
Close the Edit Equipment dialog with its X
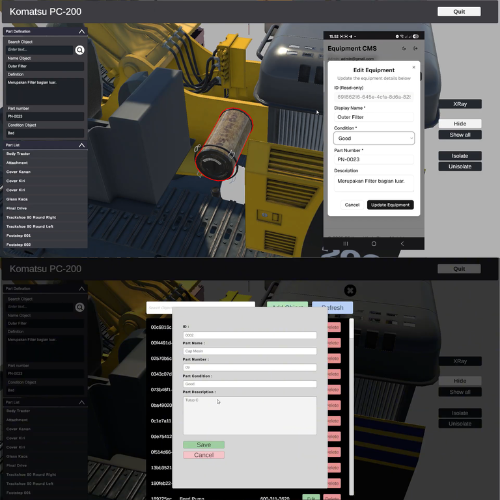click(x=414, y=67)
